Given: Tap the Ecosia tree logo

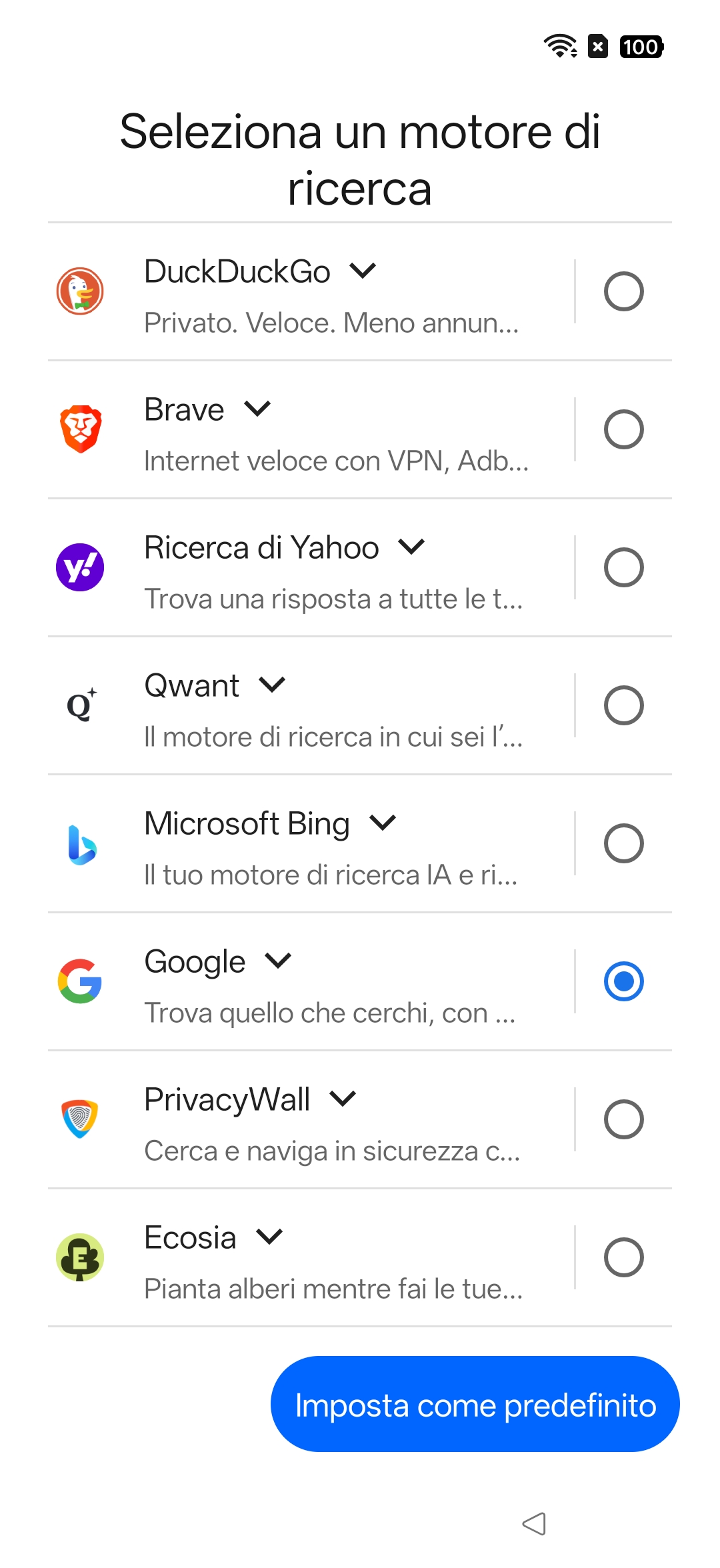Looking at the screenshot, I should pyautogui.click(x=80, y=1257).
